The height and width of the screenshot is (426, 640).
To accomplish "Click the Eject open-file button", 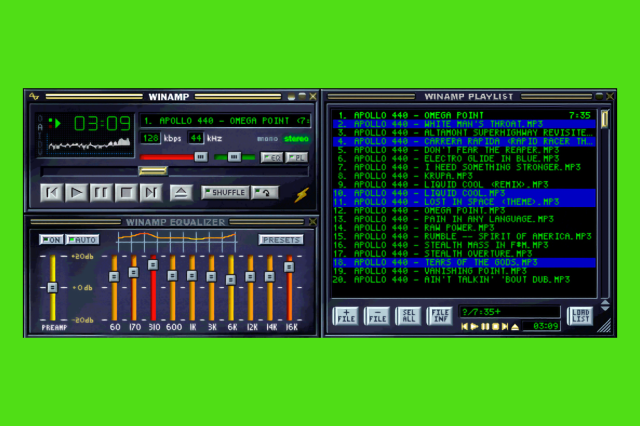I will [180, 192].
